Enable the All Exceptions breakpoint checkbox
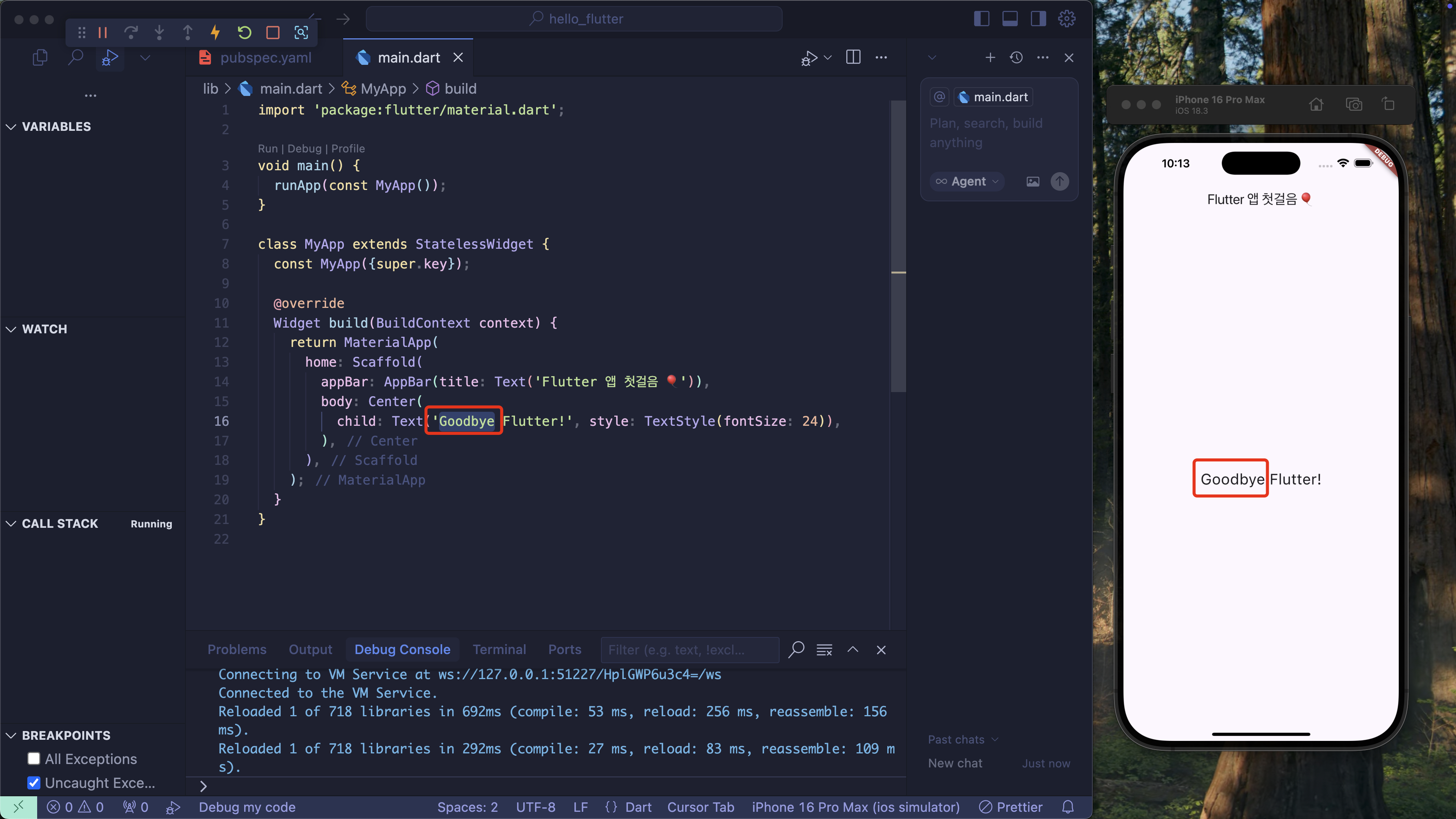The image size is (1456, 819). click(34, 758)
